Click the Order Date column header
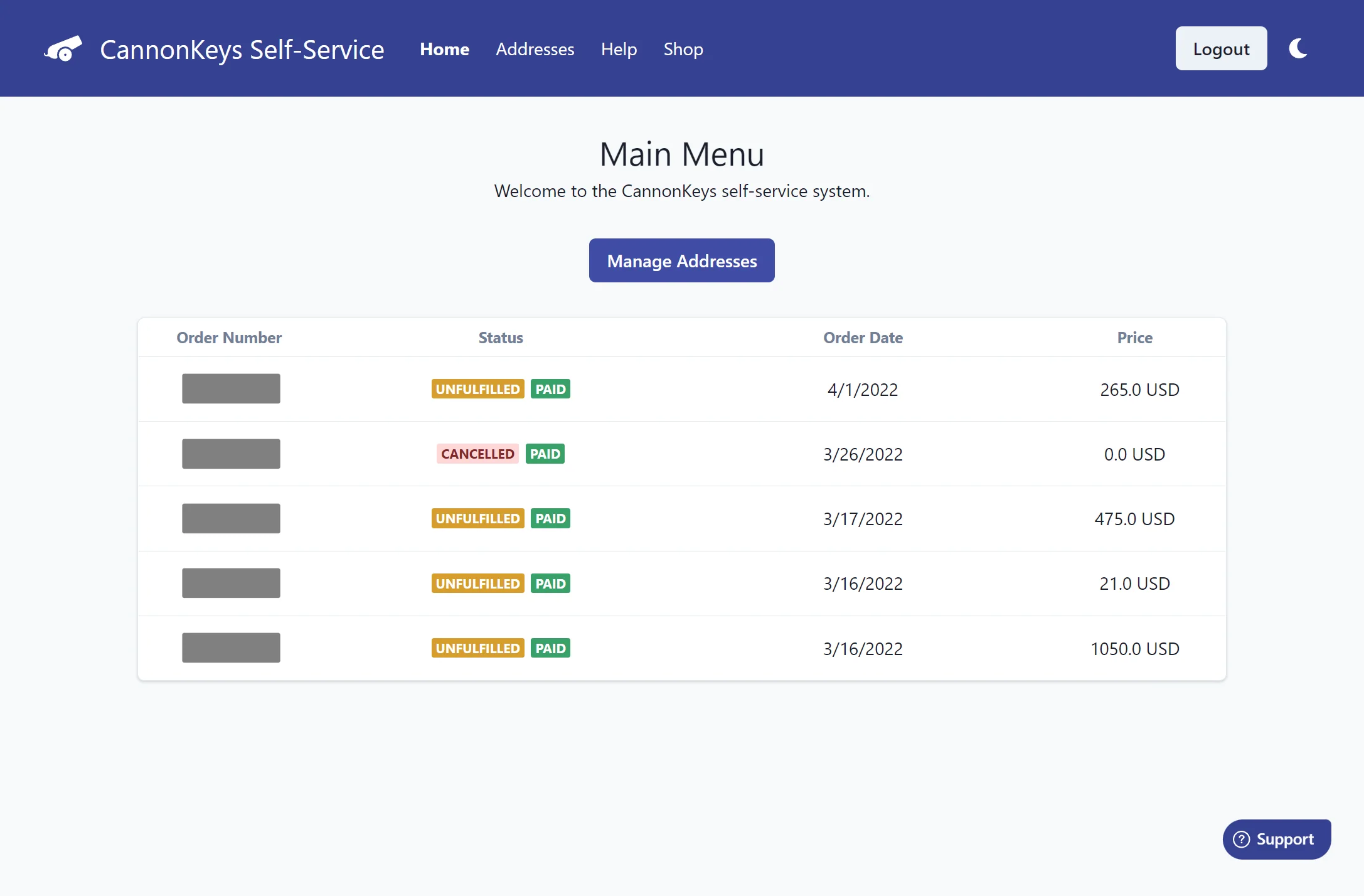 coord(863,338)
